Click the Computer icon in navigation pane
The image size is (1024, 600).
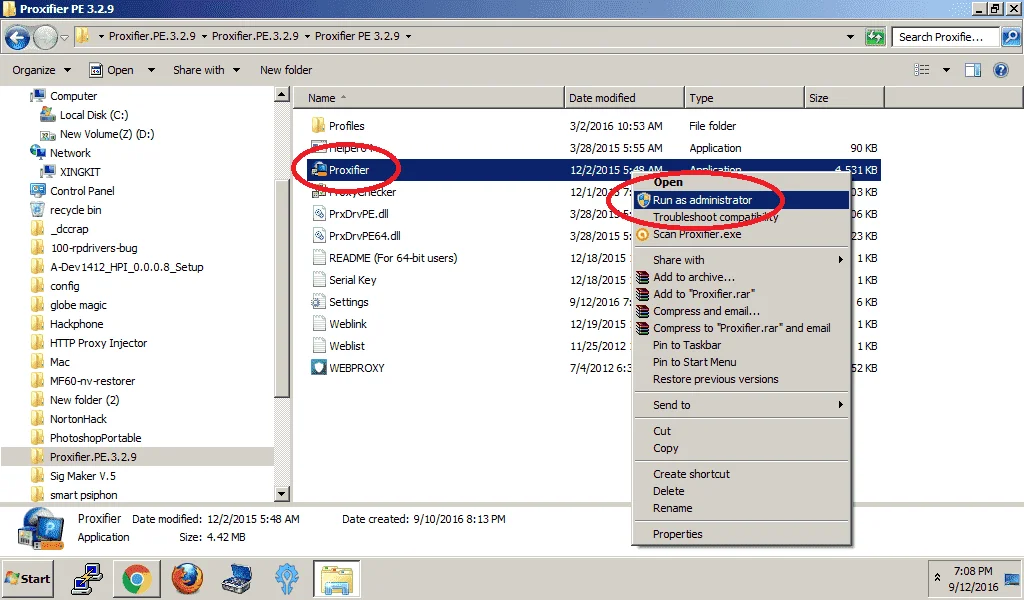click(38, 95)
